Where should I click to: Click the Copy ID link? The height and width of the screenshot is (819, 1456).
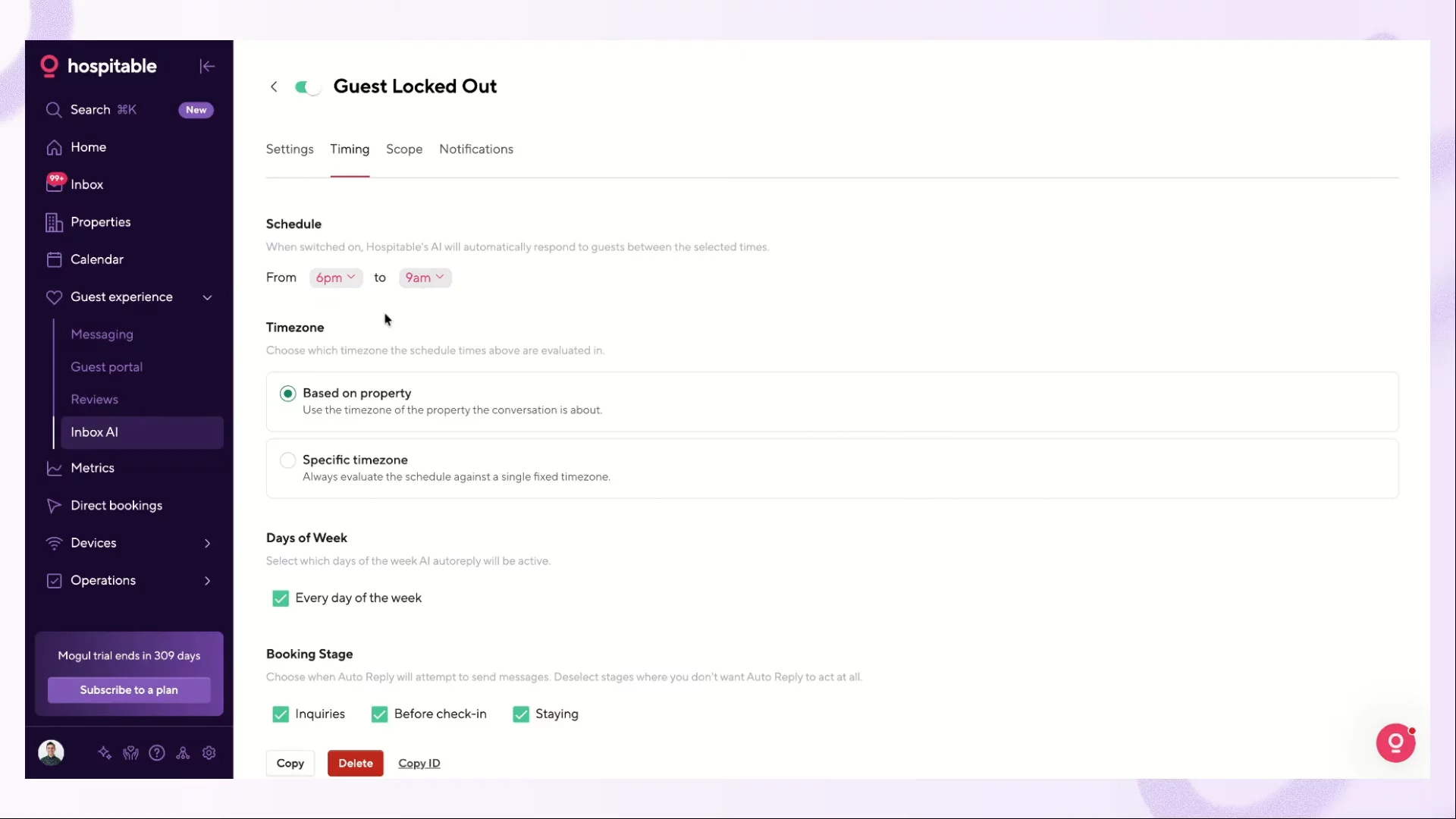tap(419, 764)
